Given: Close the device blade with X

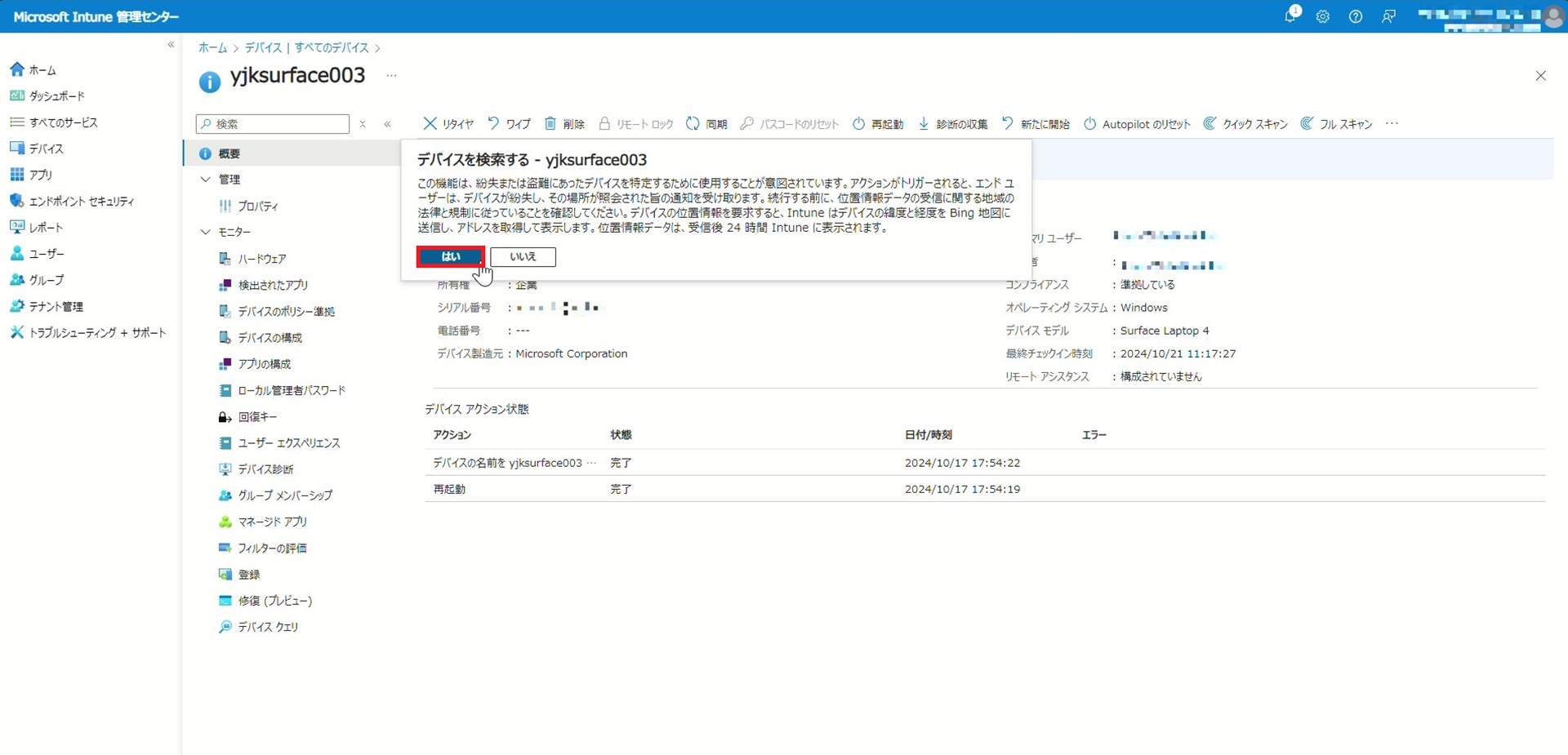Looking at the screenshot, I should point(1541,76).
